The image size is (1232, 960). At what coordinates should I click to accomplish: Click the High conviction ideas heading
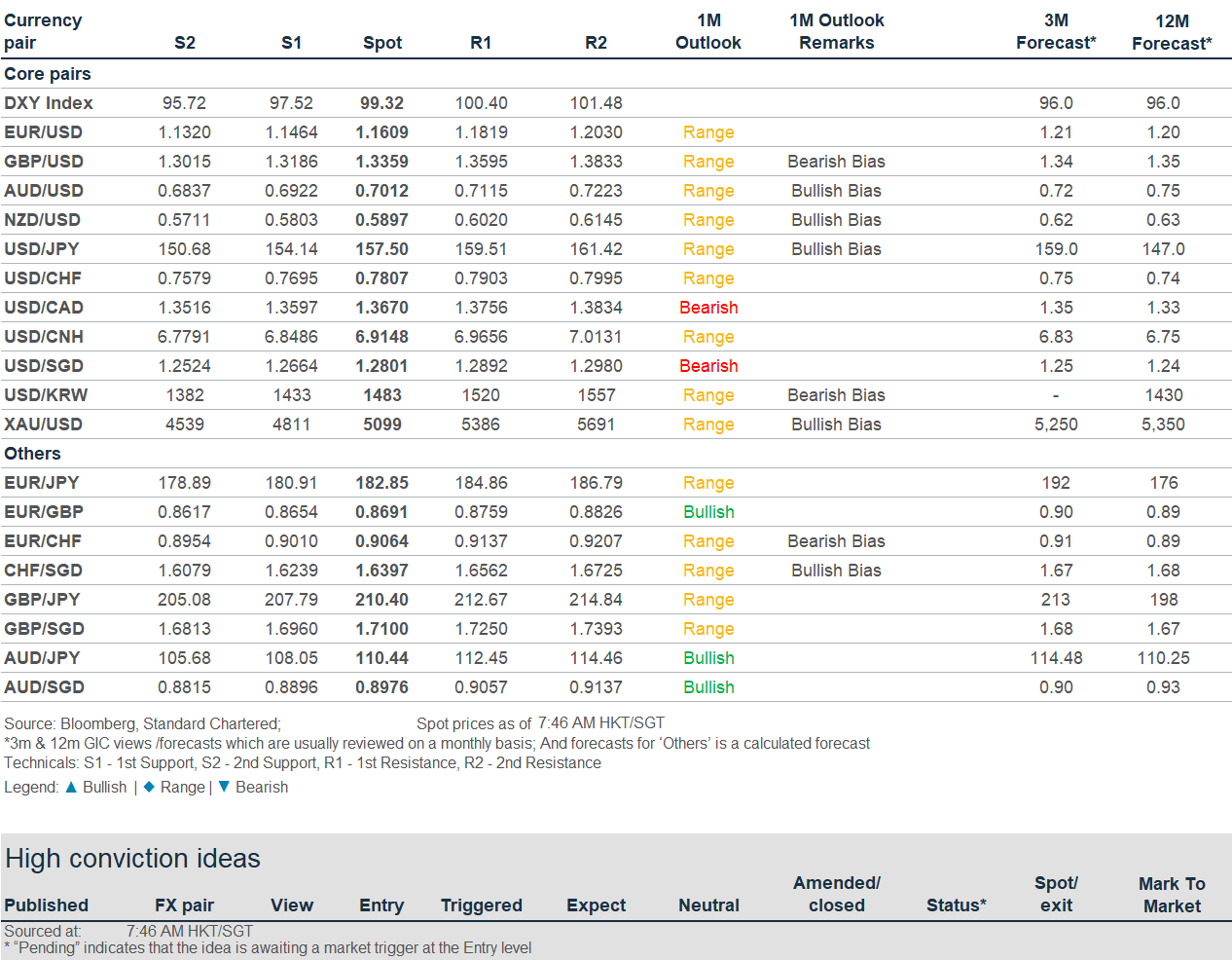pyautogui.click(x=133, y=859)
